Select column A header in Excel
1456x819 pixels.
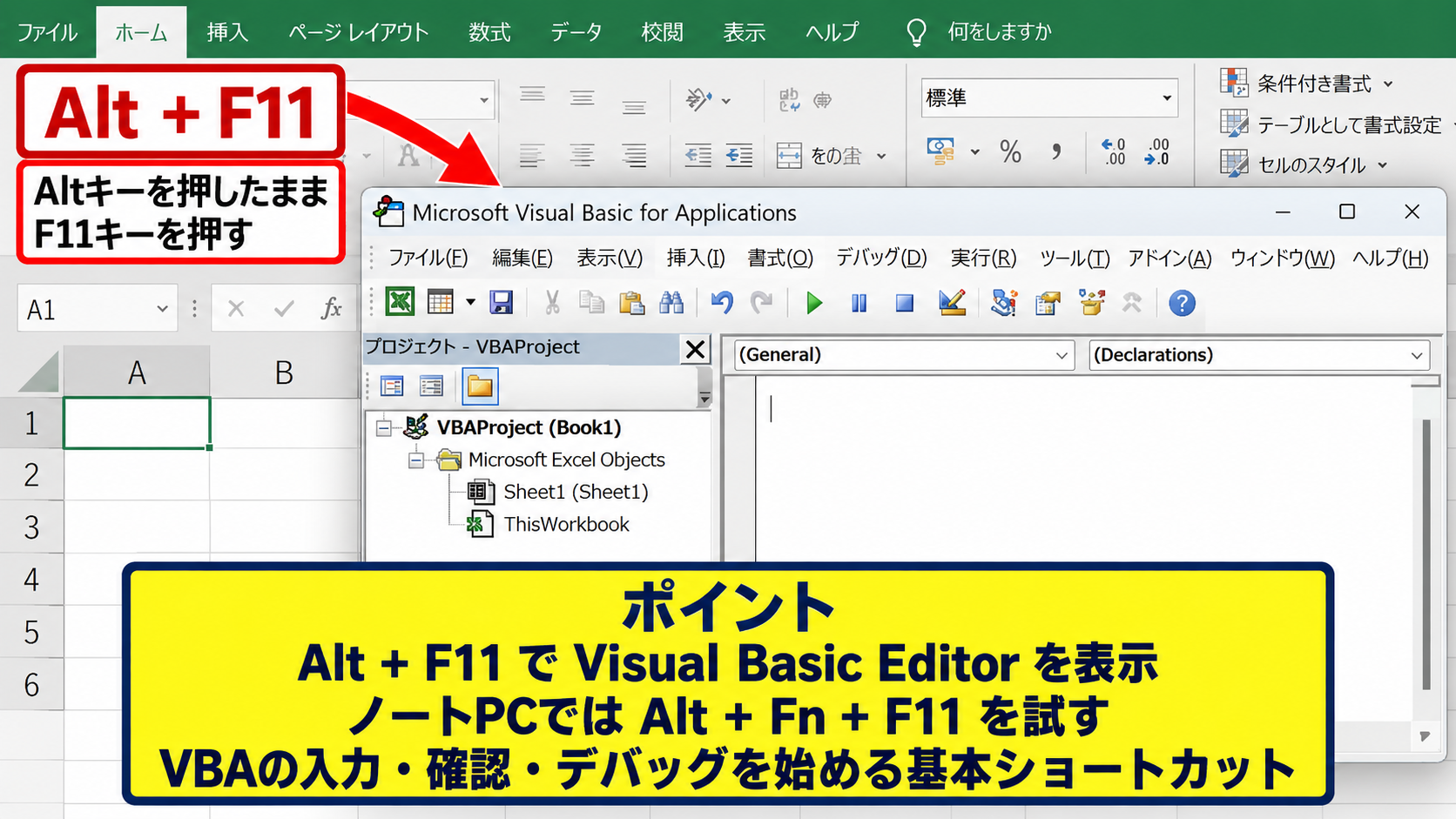(x=137, y=373)
